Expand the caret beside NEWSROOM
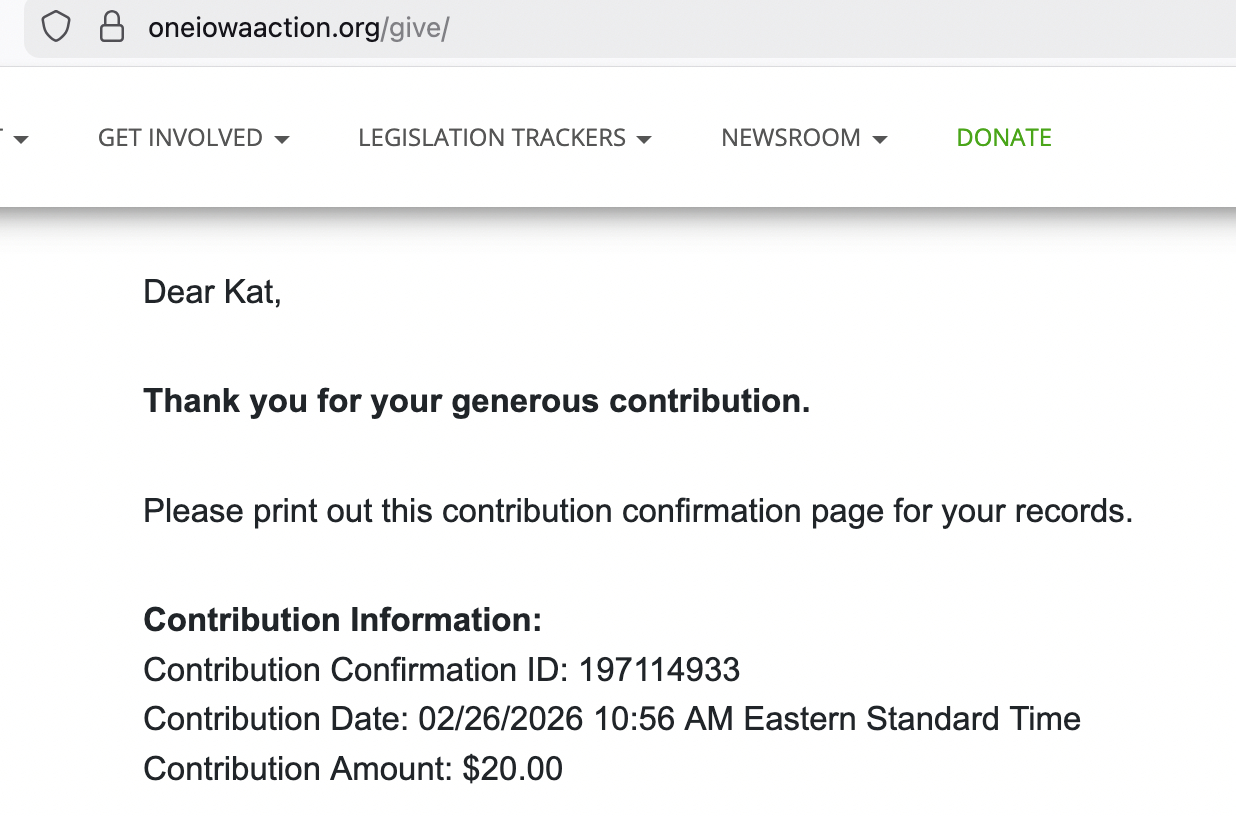1236x816 pixels. 880,140
